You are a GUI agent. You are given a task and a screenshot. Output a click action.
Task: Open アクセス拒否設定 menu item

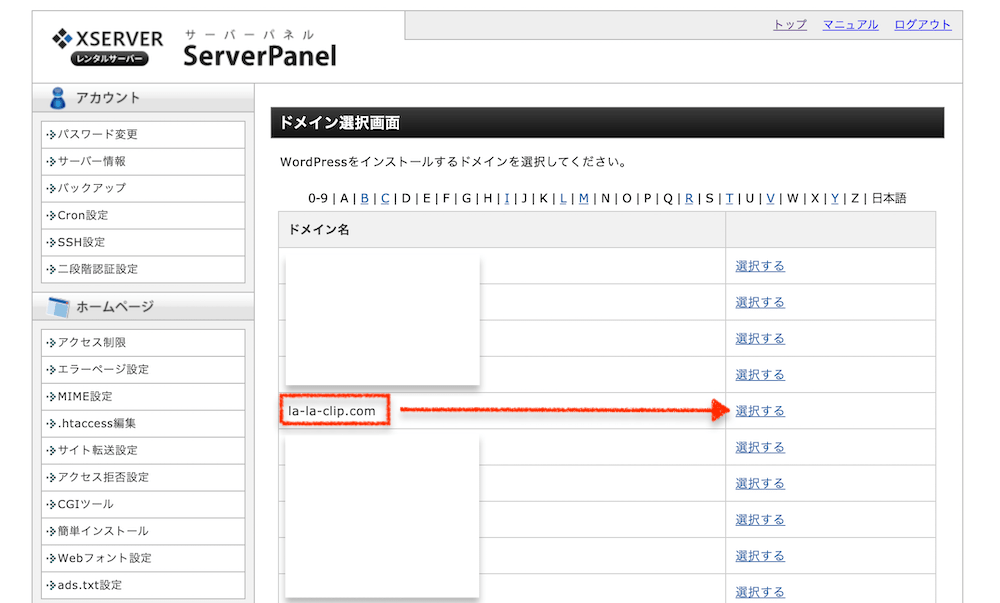click(143, 477)
